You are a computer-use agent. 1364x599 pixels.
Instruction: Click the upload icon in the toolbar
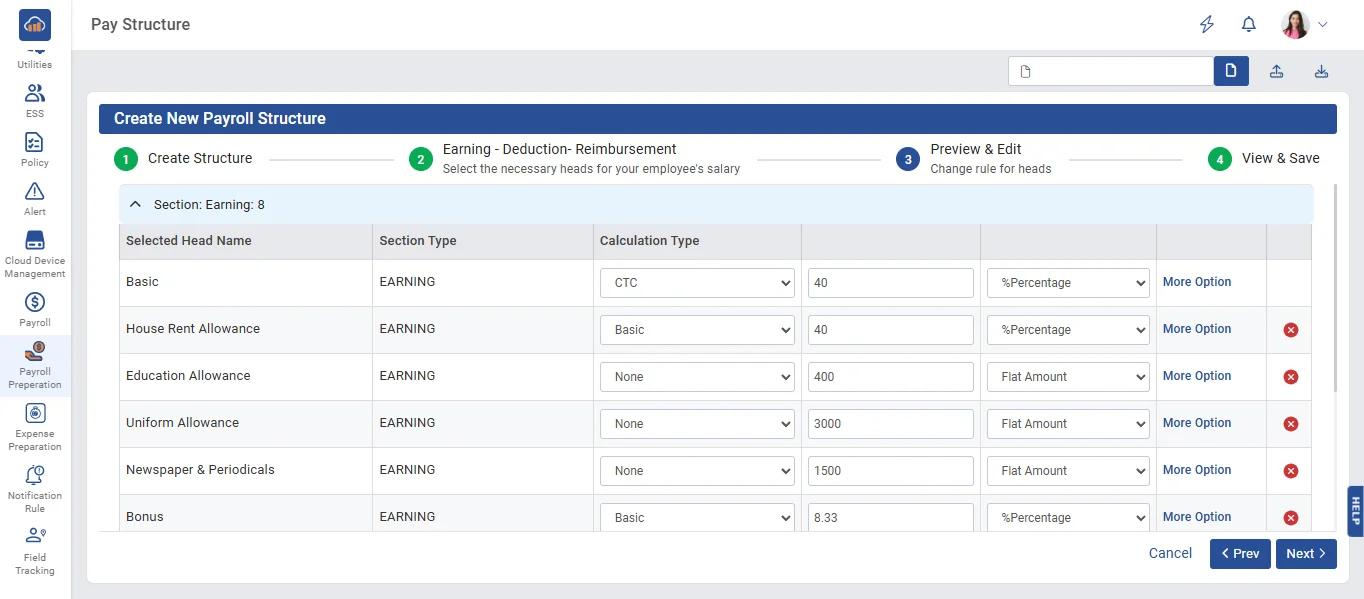click(x=1276, y=71)
